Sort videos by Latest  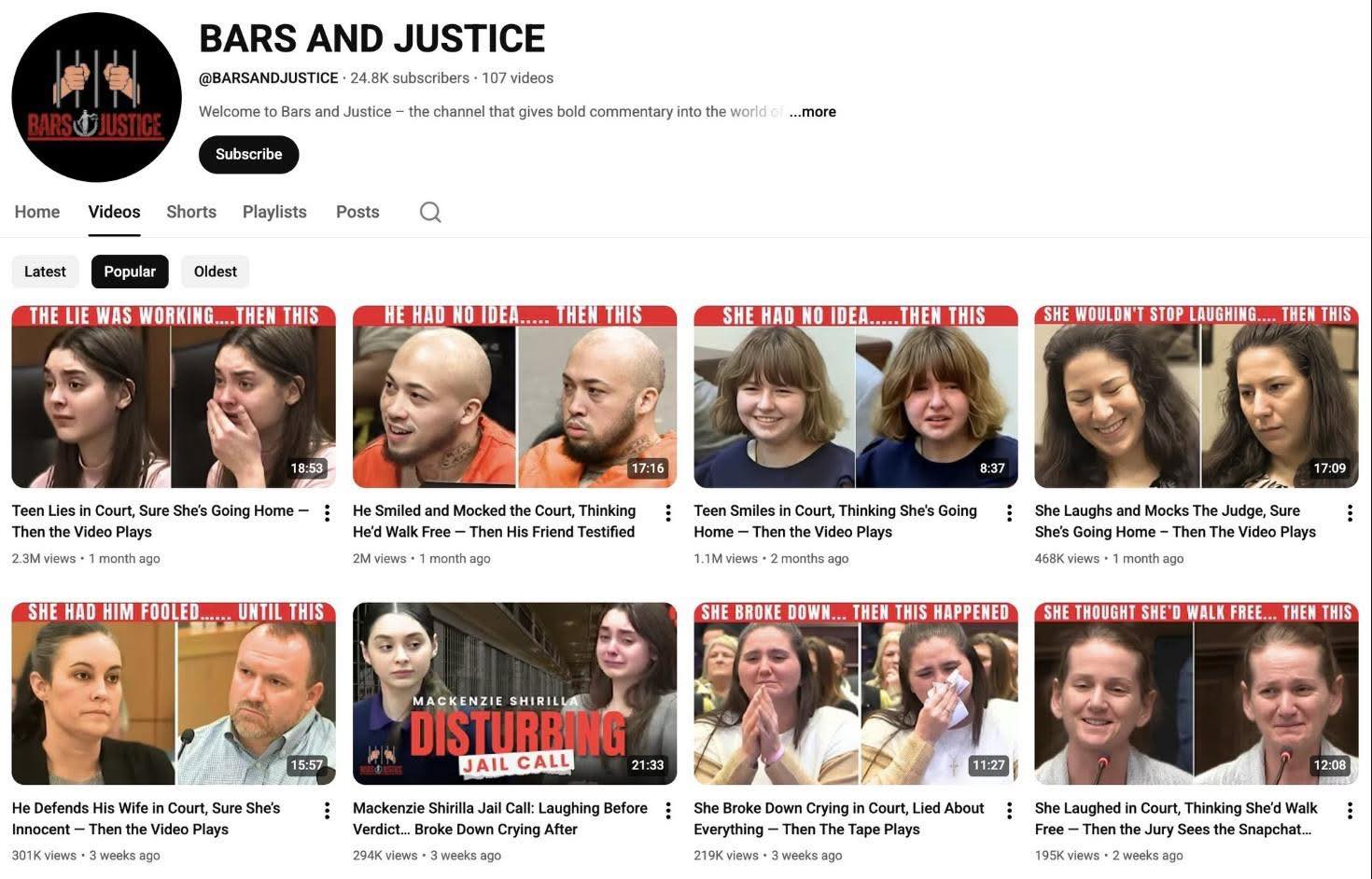point(45,272)
